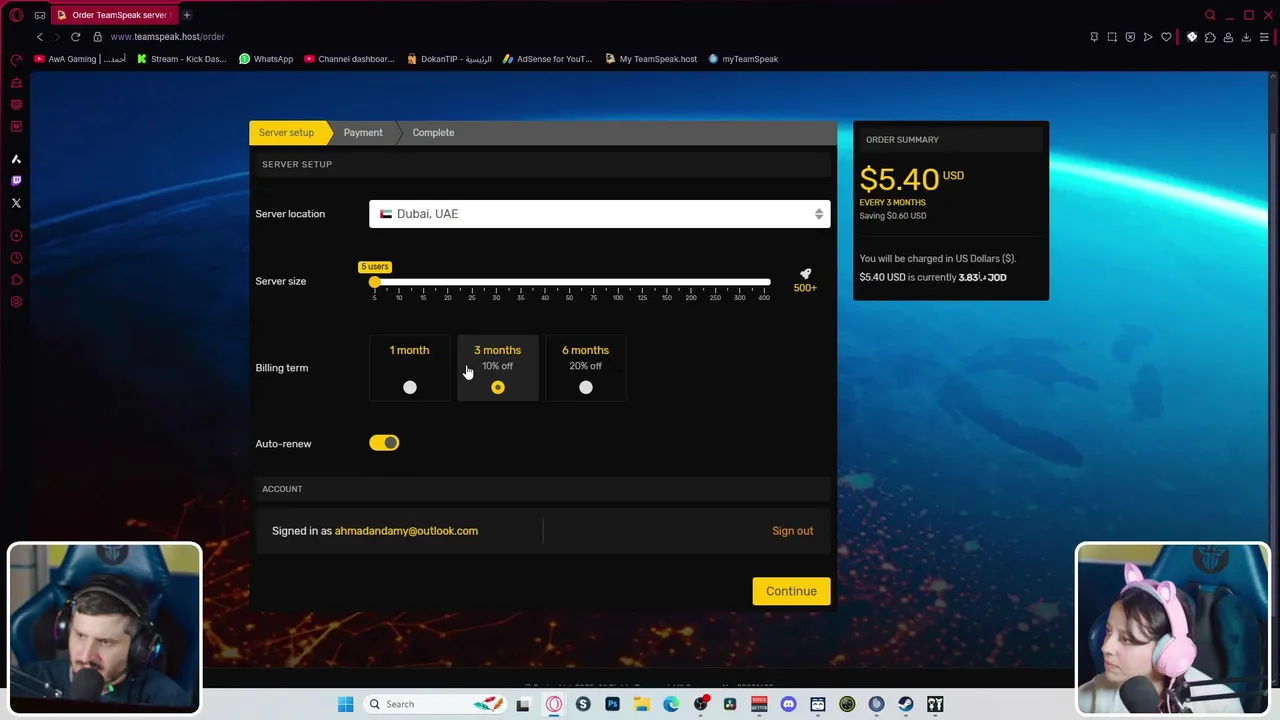The height and width of the screenshot is (720, 1280).
Task: Click the $5.40 price in order summary
Action: (x=900, y=179)
